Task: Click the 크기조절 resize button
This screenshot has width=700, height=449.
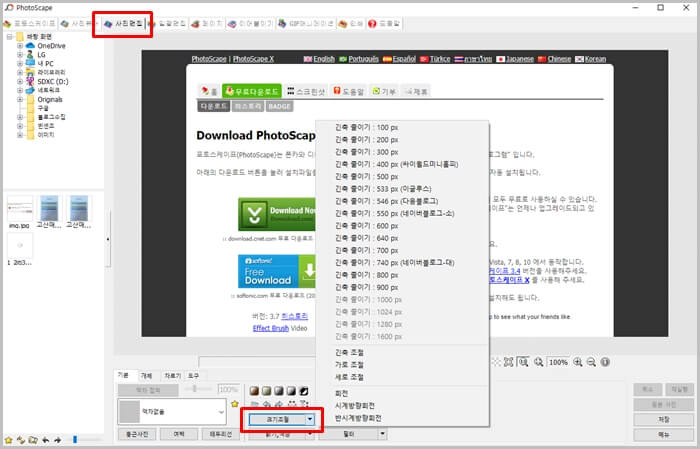Action: click(x=277, y=420)
